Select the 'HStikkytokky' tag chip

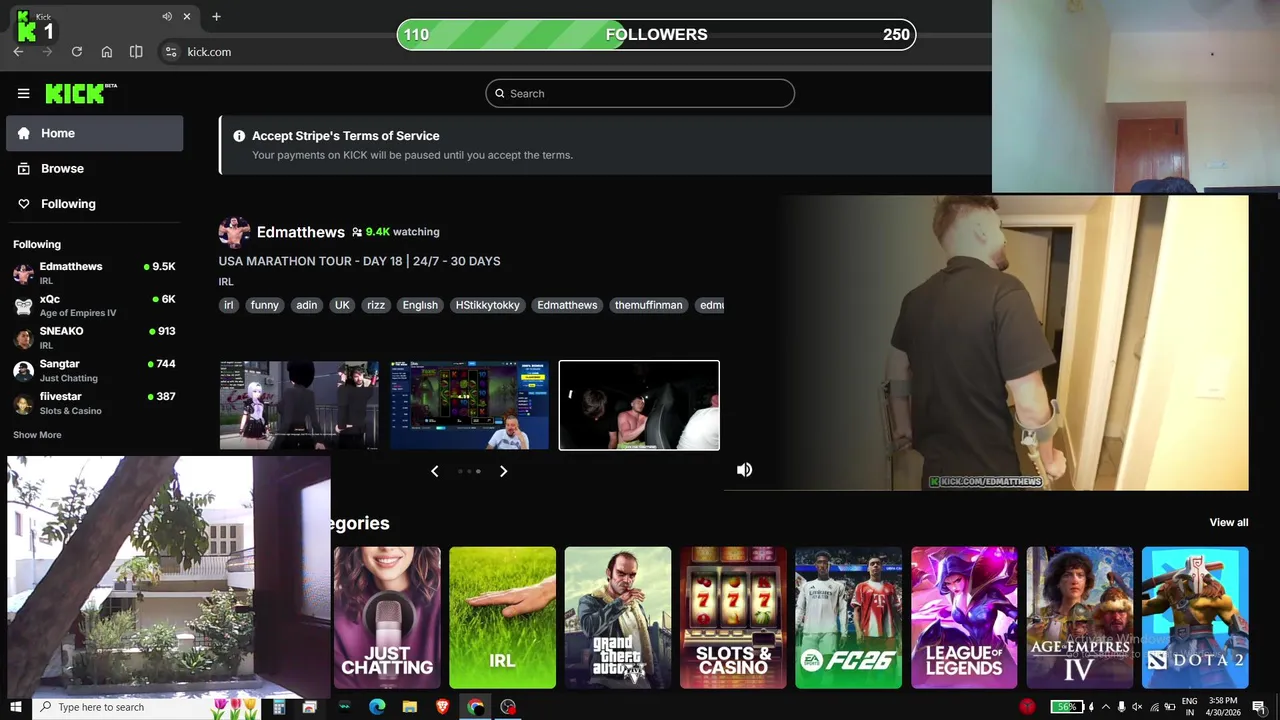point(487,305)
